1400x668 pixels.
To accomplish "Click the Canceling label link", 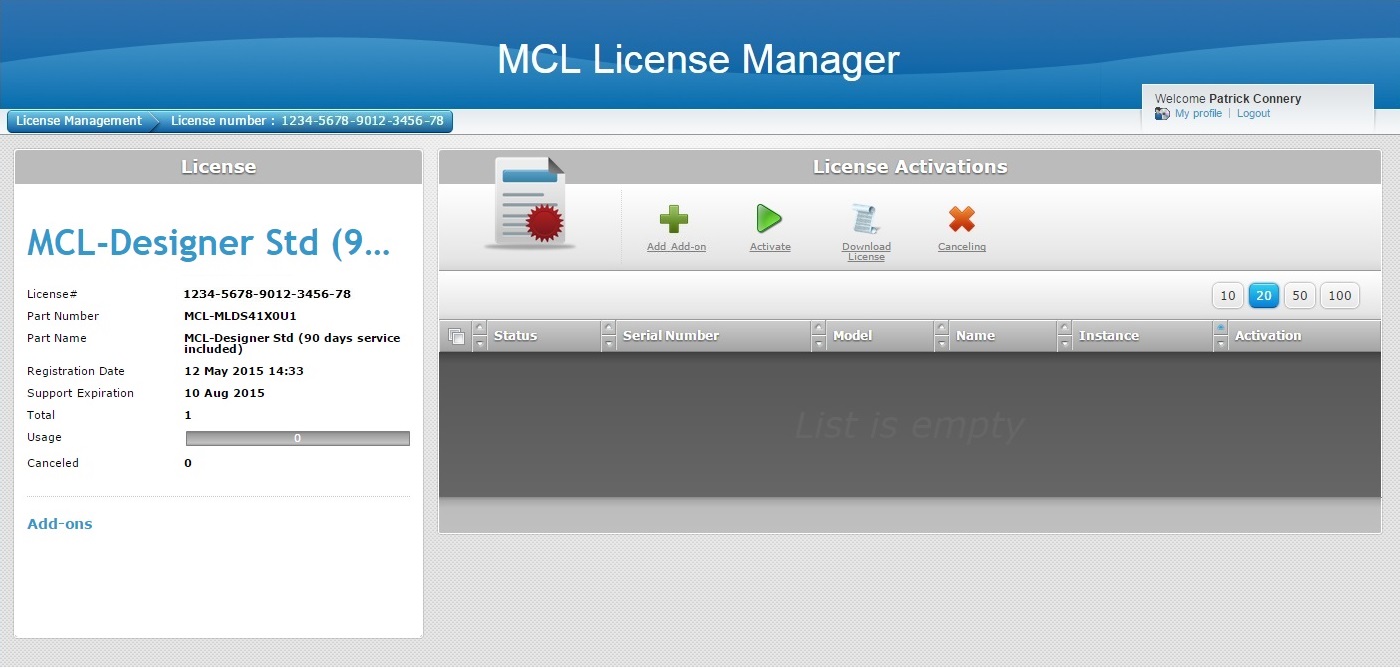I will 962,247.
